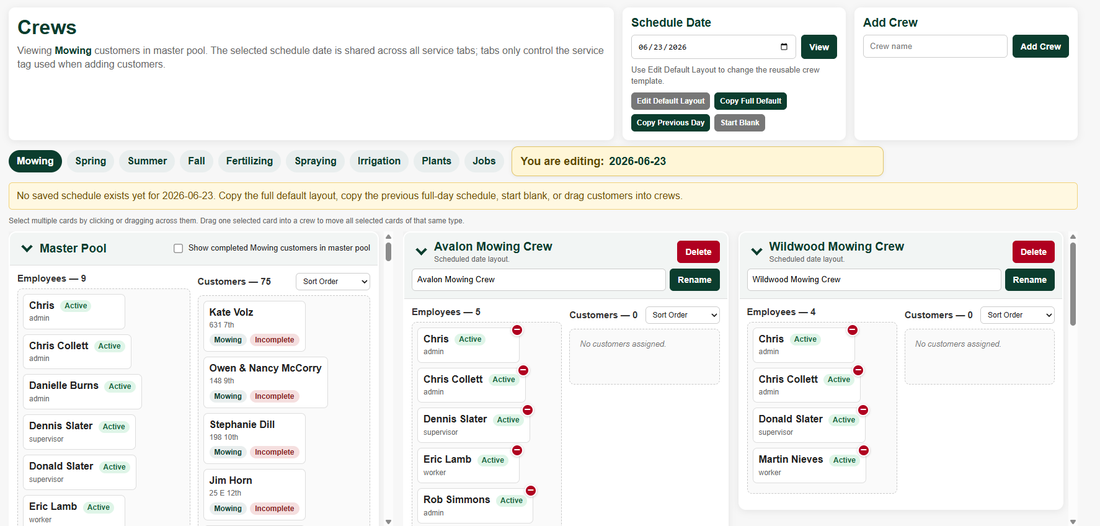Switch to the Spring tab
The height and width of the screenshot is (526, 1100).
coord(90,161)
